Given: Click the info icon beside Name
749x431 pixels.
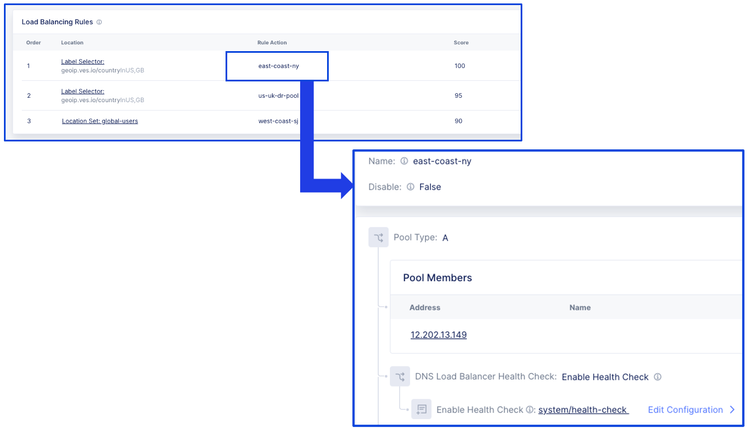Looking at the screenshot, I should click(x=404, y=161).
